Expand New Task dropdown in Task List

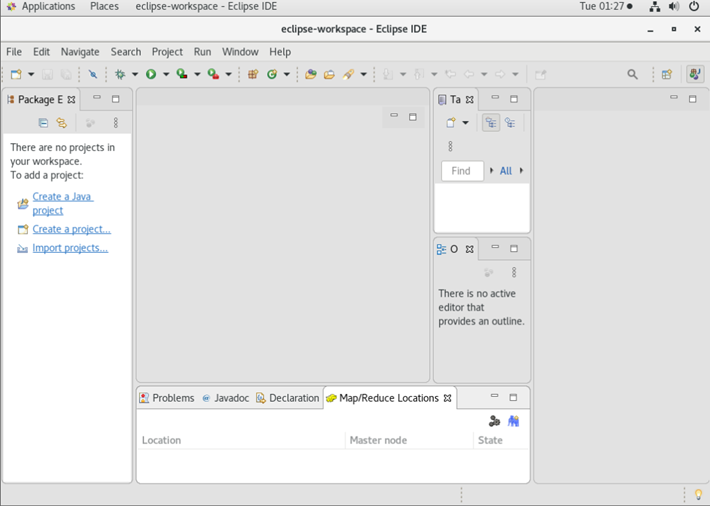[465, 123]
